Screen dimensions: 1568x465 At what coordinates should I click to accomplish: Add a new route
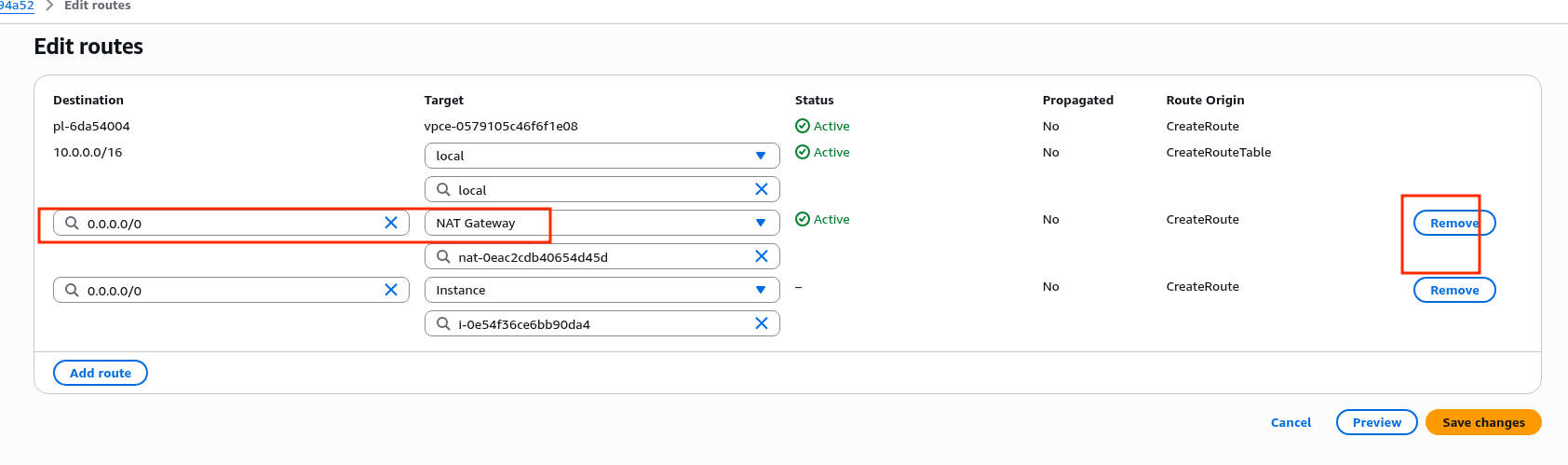coord(101,373)
